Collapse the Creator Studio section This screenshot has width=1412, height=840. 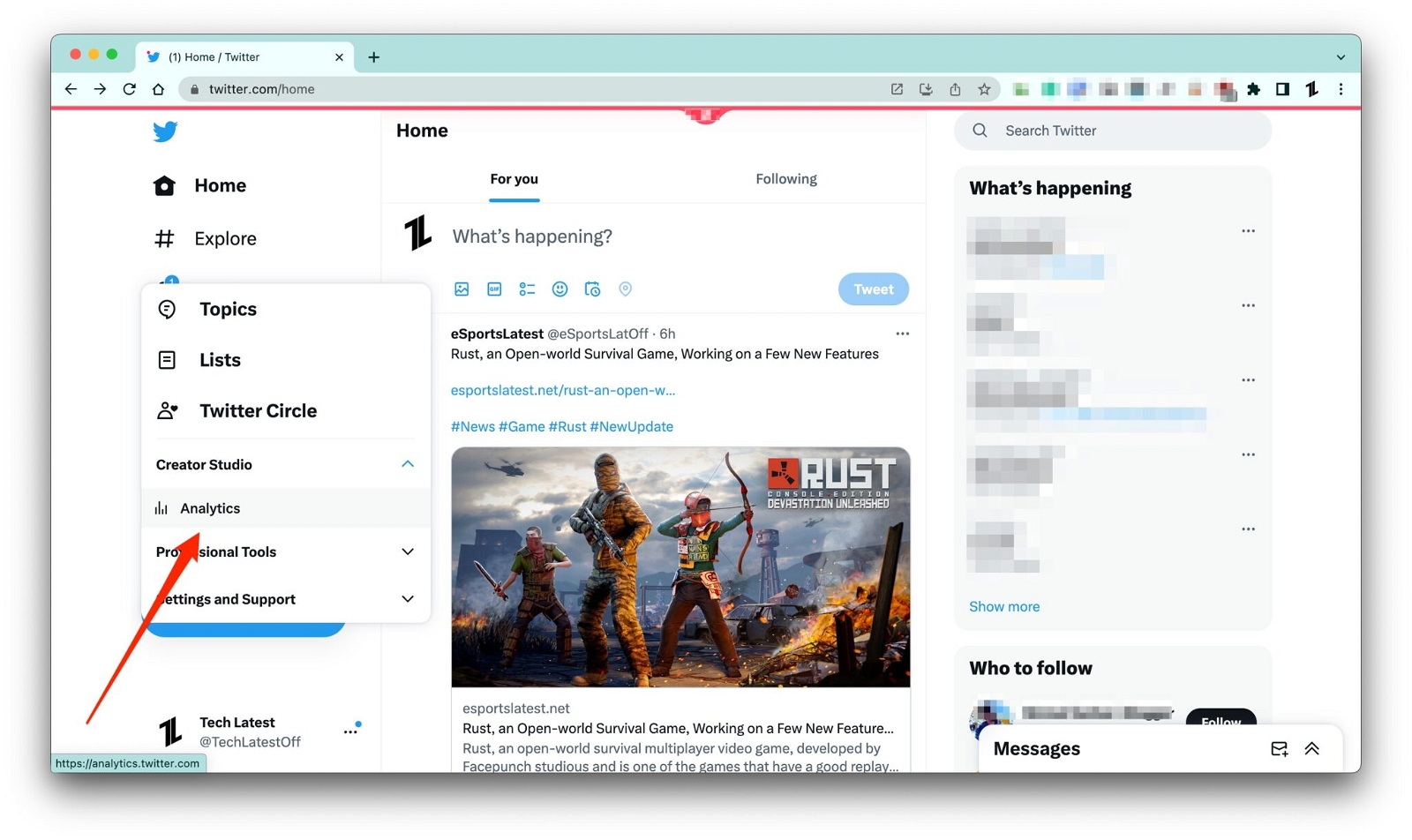408,464
